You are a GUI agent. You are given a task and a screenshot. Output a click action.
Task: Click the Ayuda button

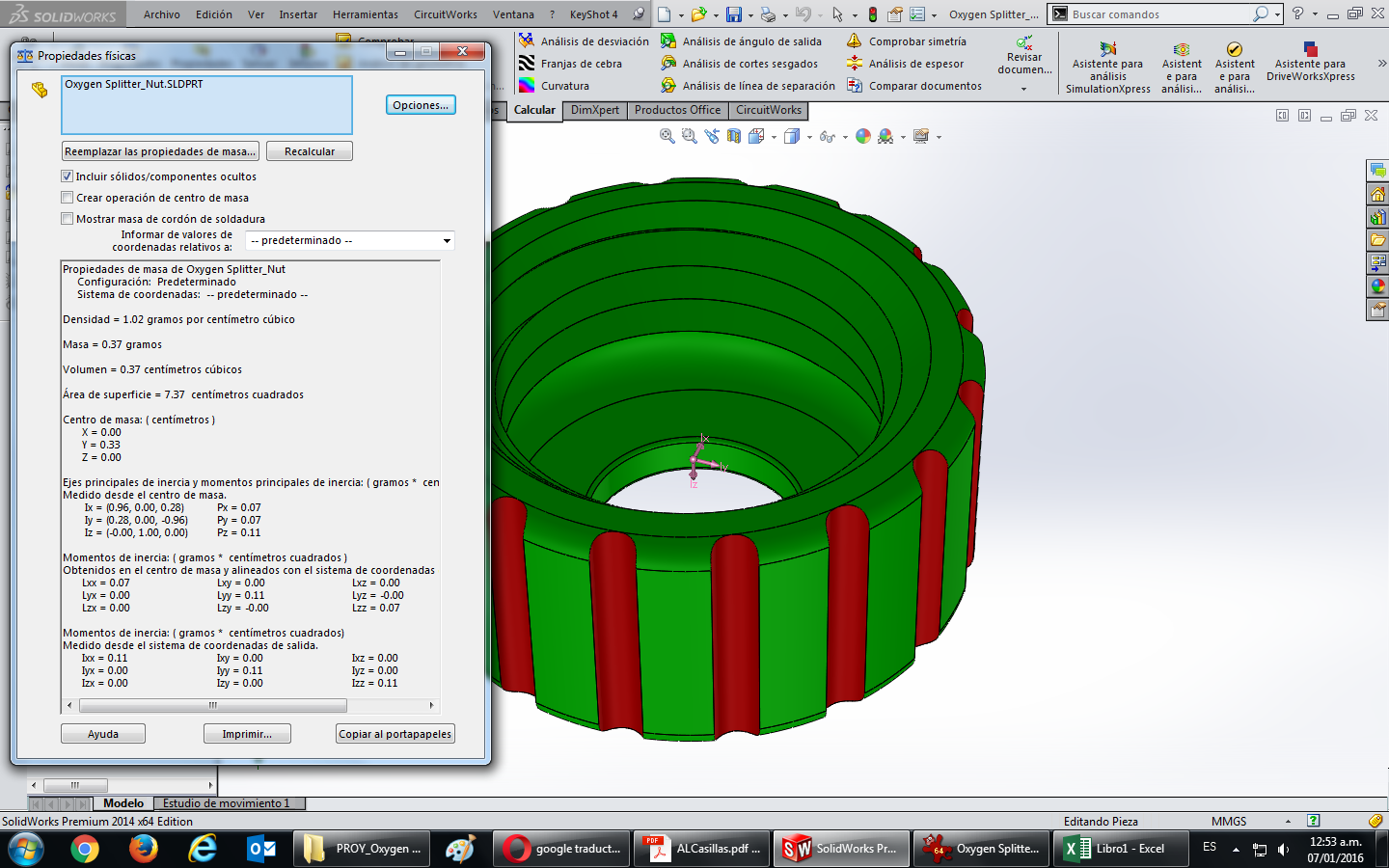point(103,734)
